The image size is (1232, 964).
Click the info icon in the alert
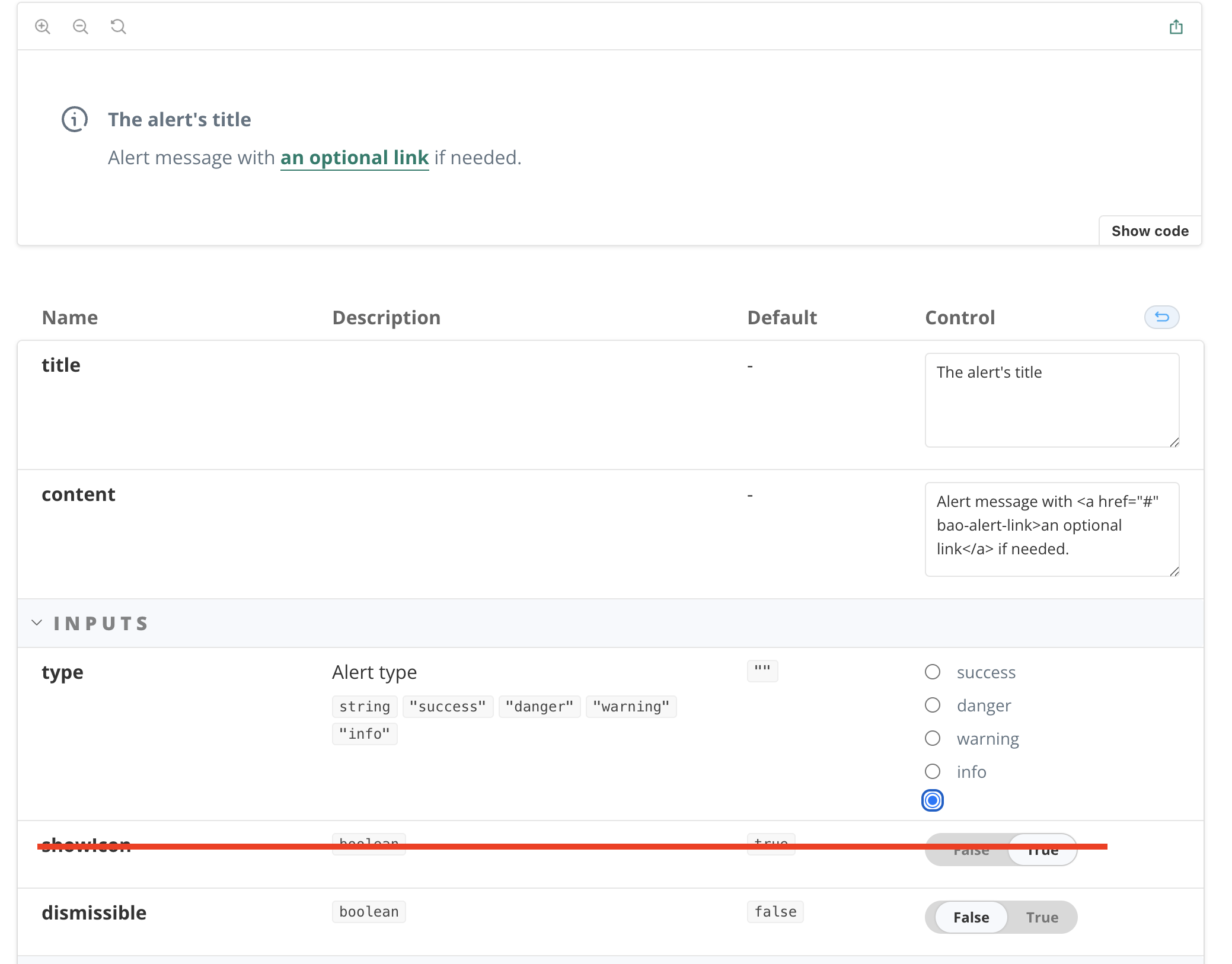[74, 119]
